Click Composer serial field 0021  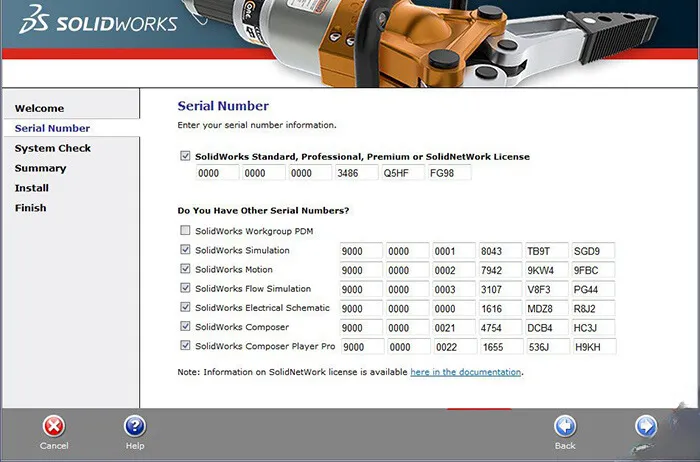pyautogui.click(x=454, y=328)
